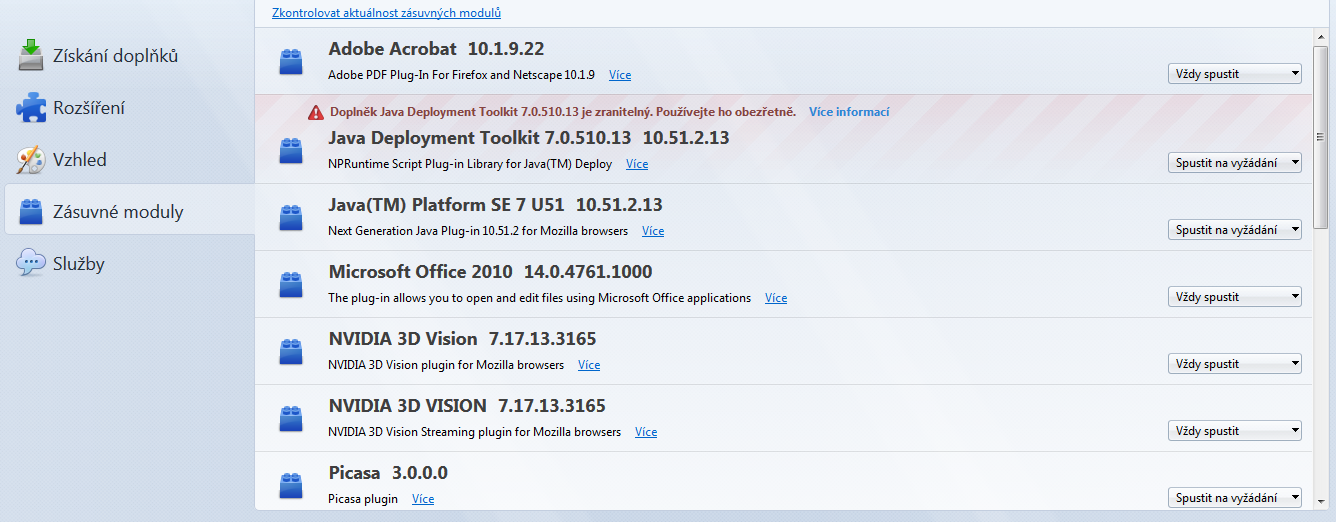The image size is (1336, 522).
Task: Click the Rozšíření puzzle piece icon
Action: click(x=31, y=108)
